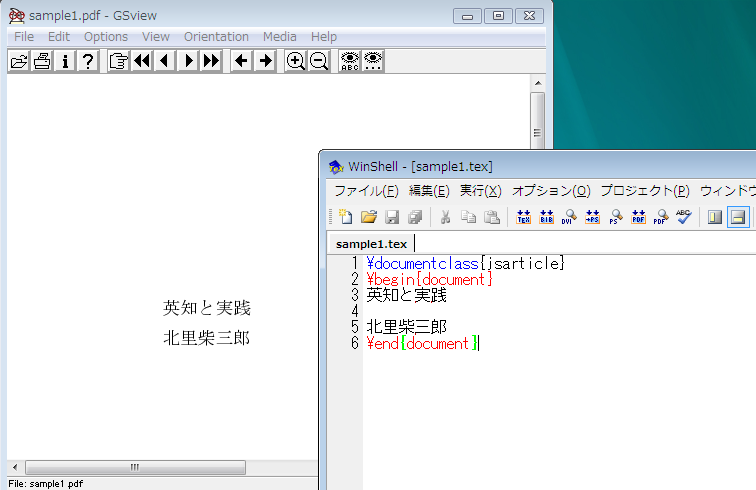Image resolution: width=756 pixels, height=490 pixels.
Task: Zoom in with magnifier plus icon
Action: [296, 61]
